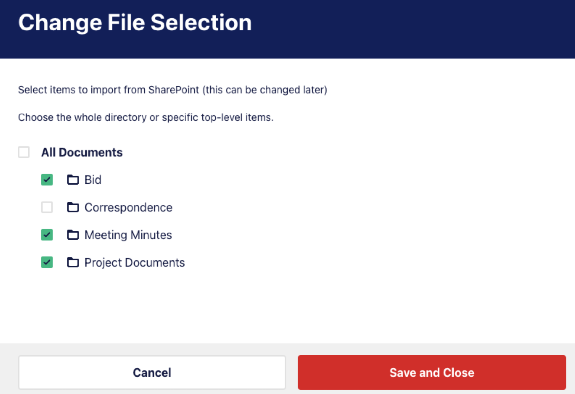Click the Save and Close button
Screen dimensions: 575x394
pos(432,372)
